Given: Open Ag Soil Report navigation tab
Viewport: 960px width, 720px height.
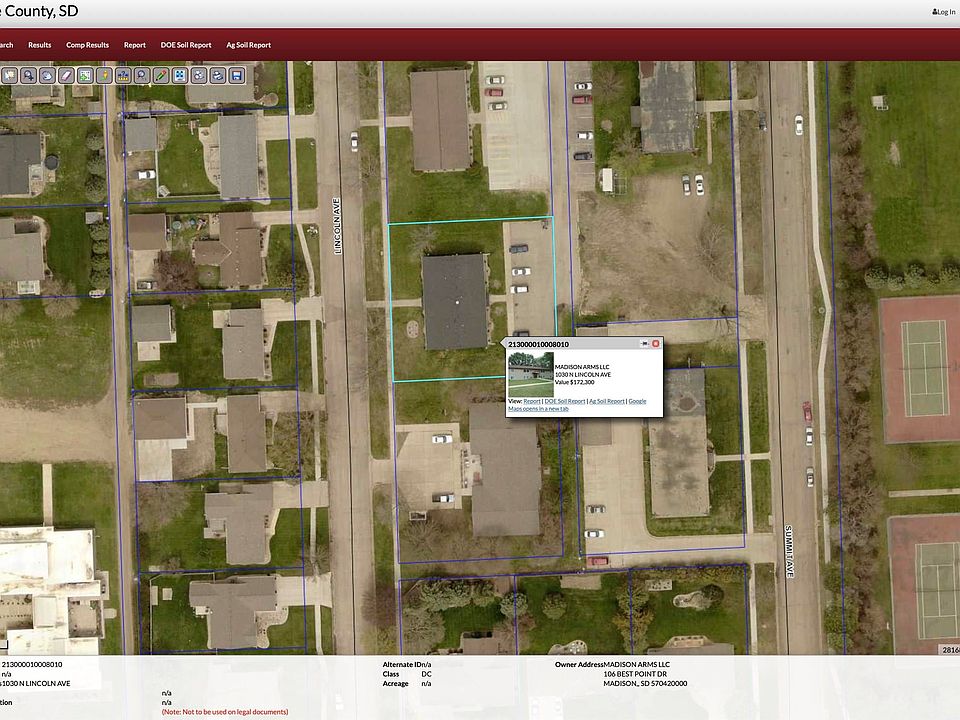Looking at the screenshot, I should [248, 45].
